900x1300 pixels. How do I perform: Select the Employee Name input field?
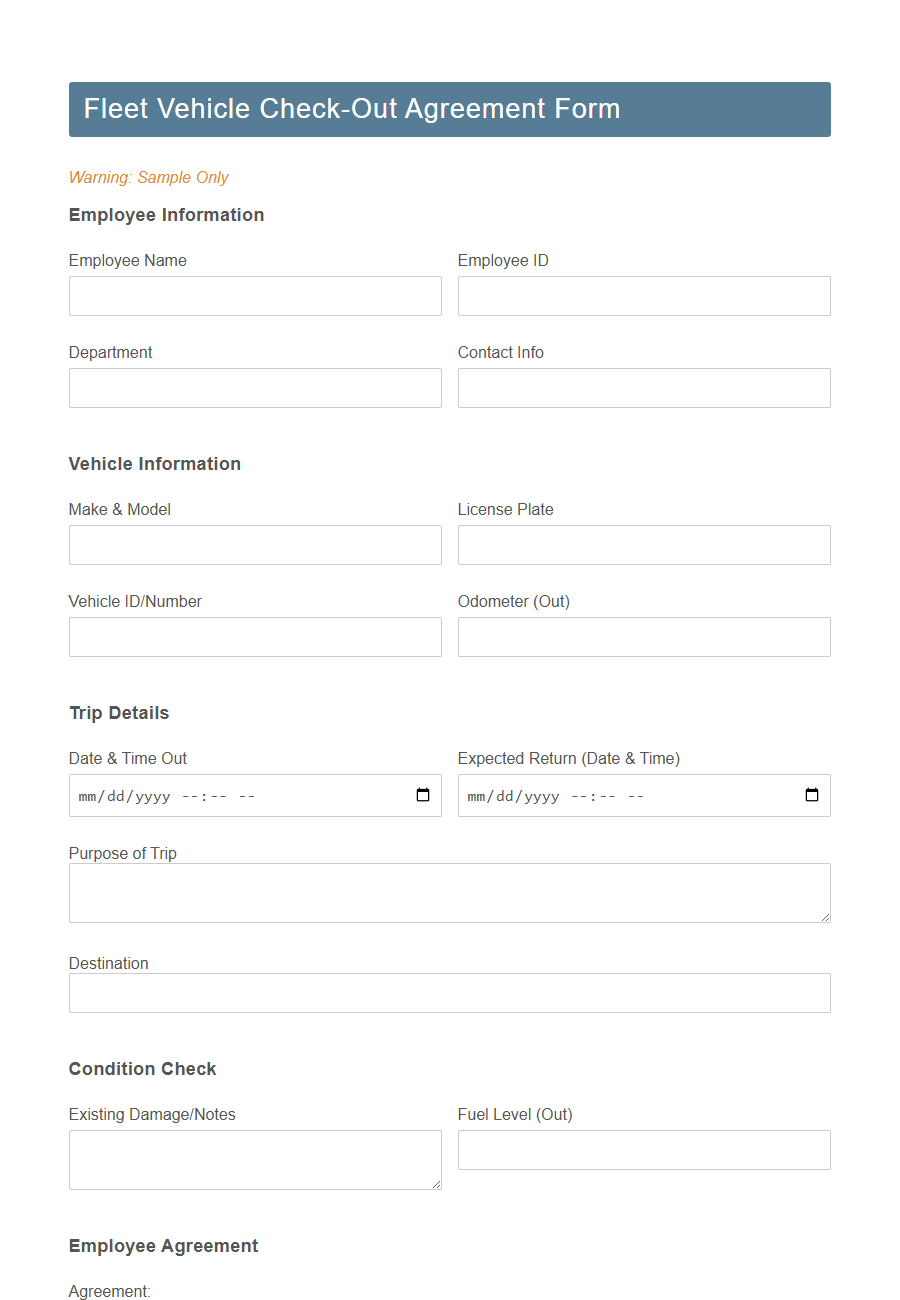click(x=255, y=296)
